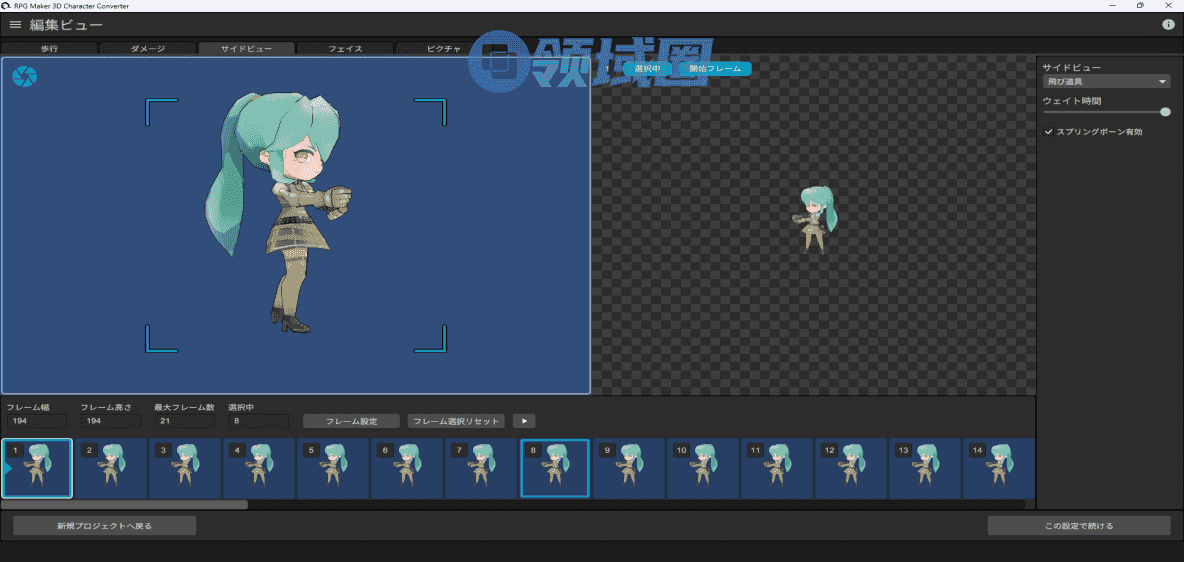Switch to the 歩行 tab
The height and width of the screenshot is (562, 1184).
49,48
